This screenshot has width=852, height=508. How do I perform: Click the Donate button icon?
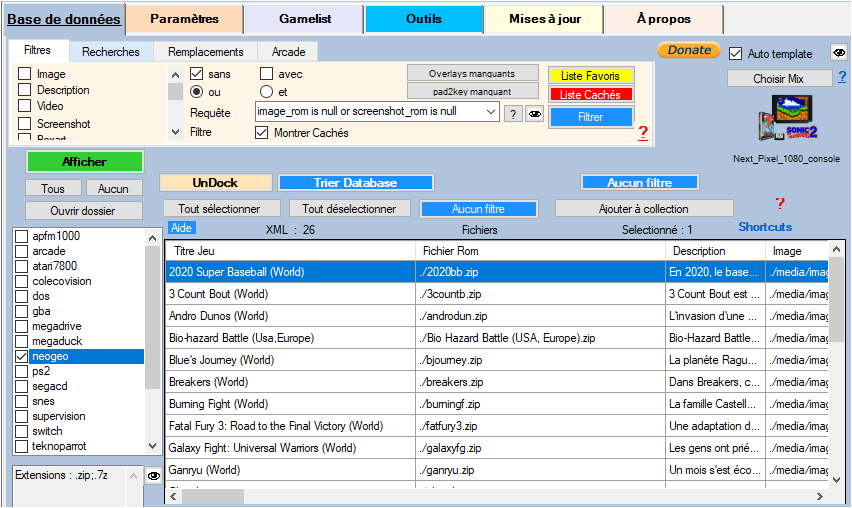pyautogui.click(x=688, y=50)
